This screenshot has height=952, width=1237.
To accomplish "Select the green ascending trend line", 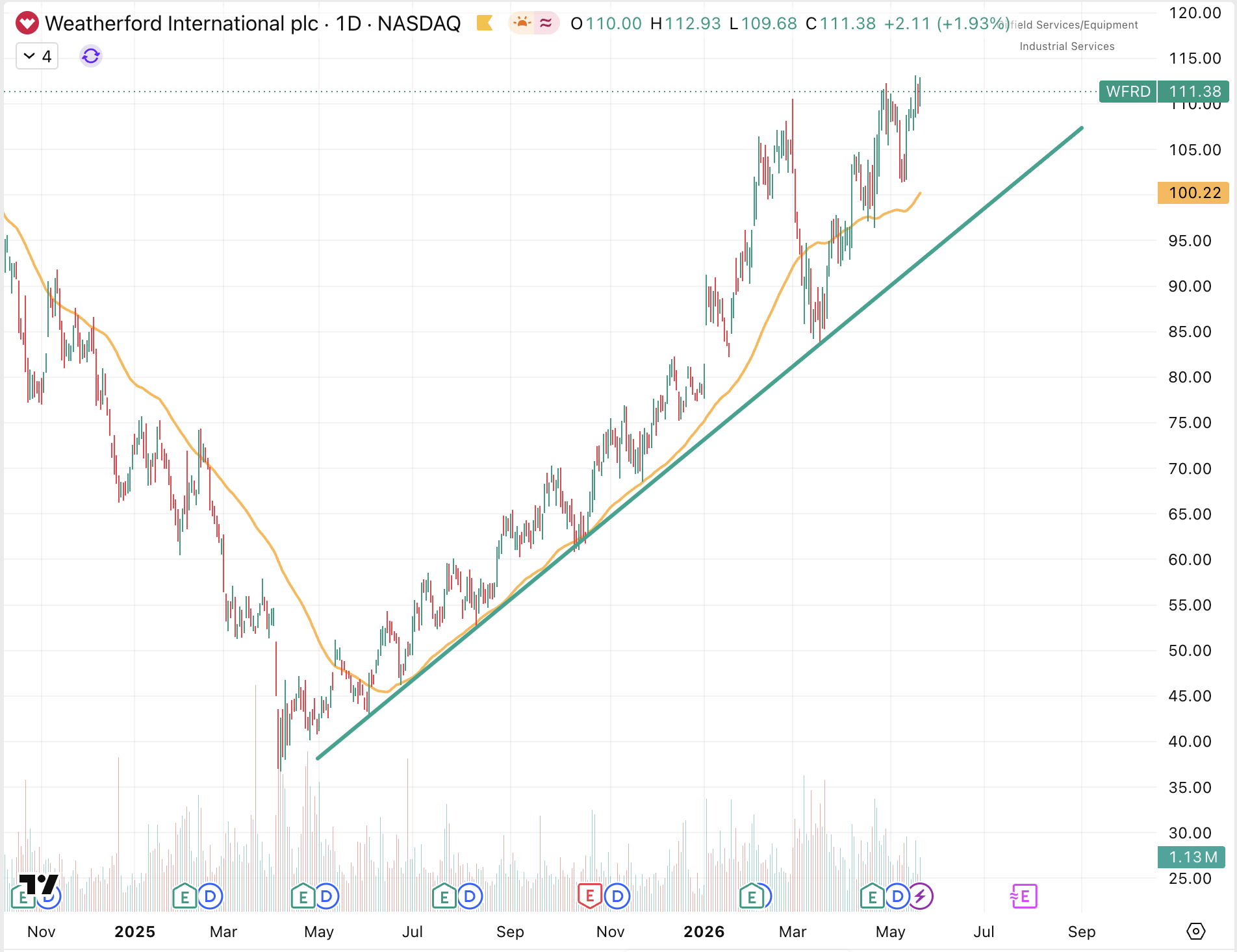I will (x=700, y=444).
